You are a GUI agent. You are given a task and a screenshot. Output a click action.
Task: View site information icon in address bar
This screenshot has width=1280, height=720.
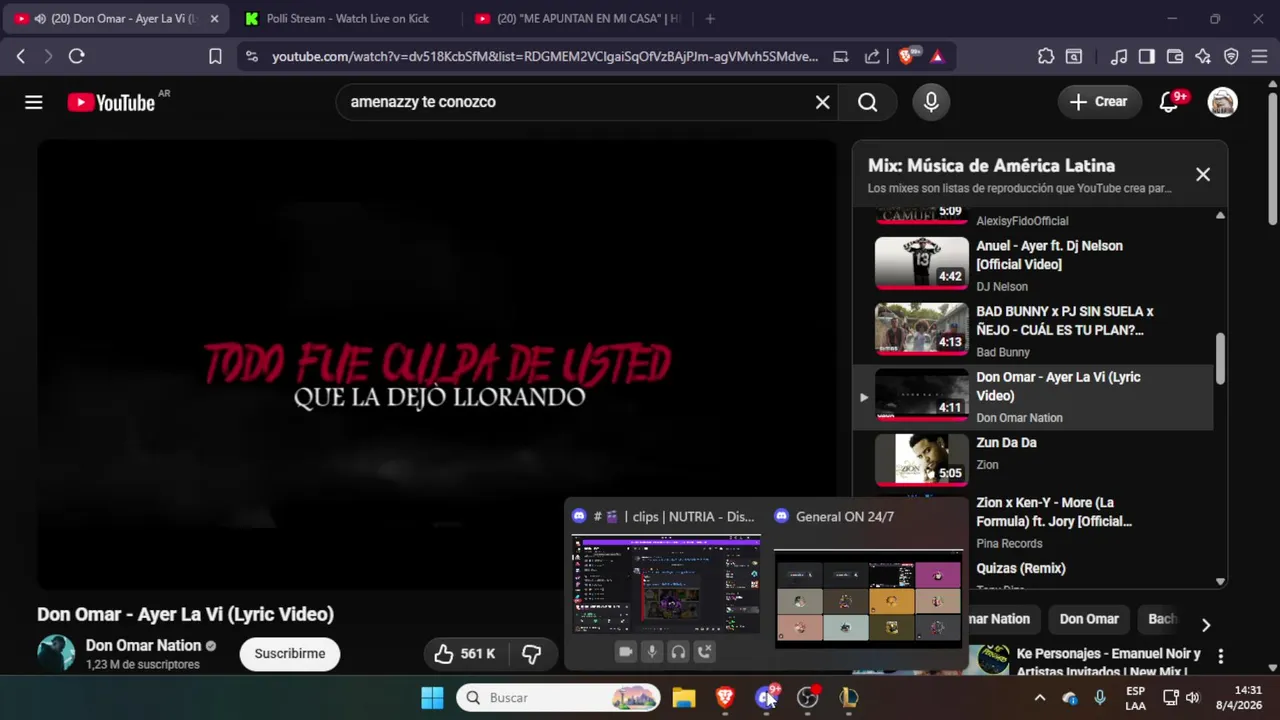[251, 57]
